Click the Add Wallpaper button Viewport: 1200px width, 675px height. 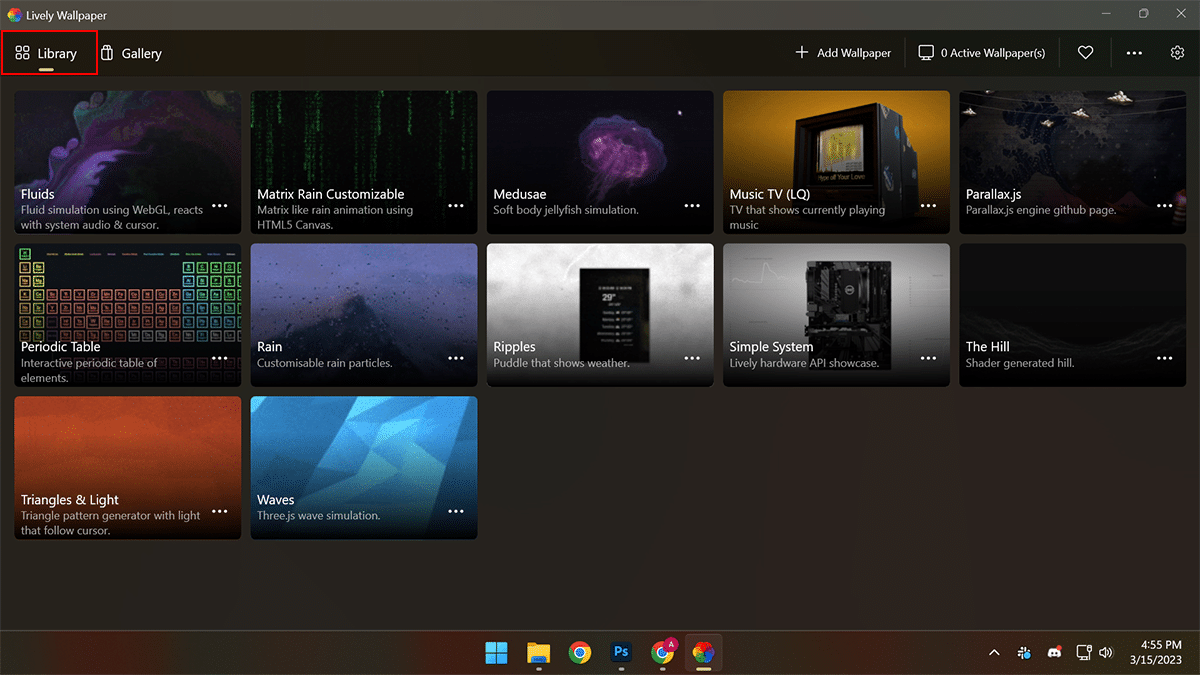point(843,53)
